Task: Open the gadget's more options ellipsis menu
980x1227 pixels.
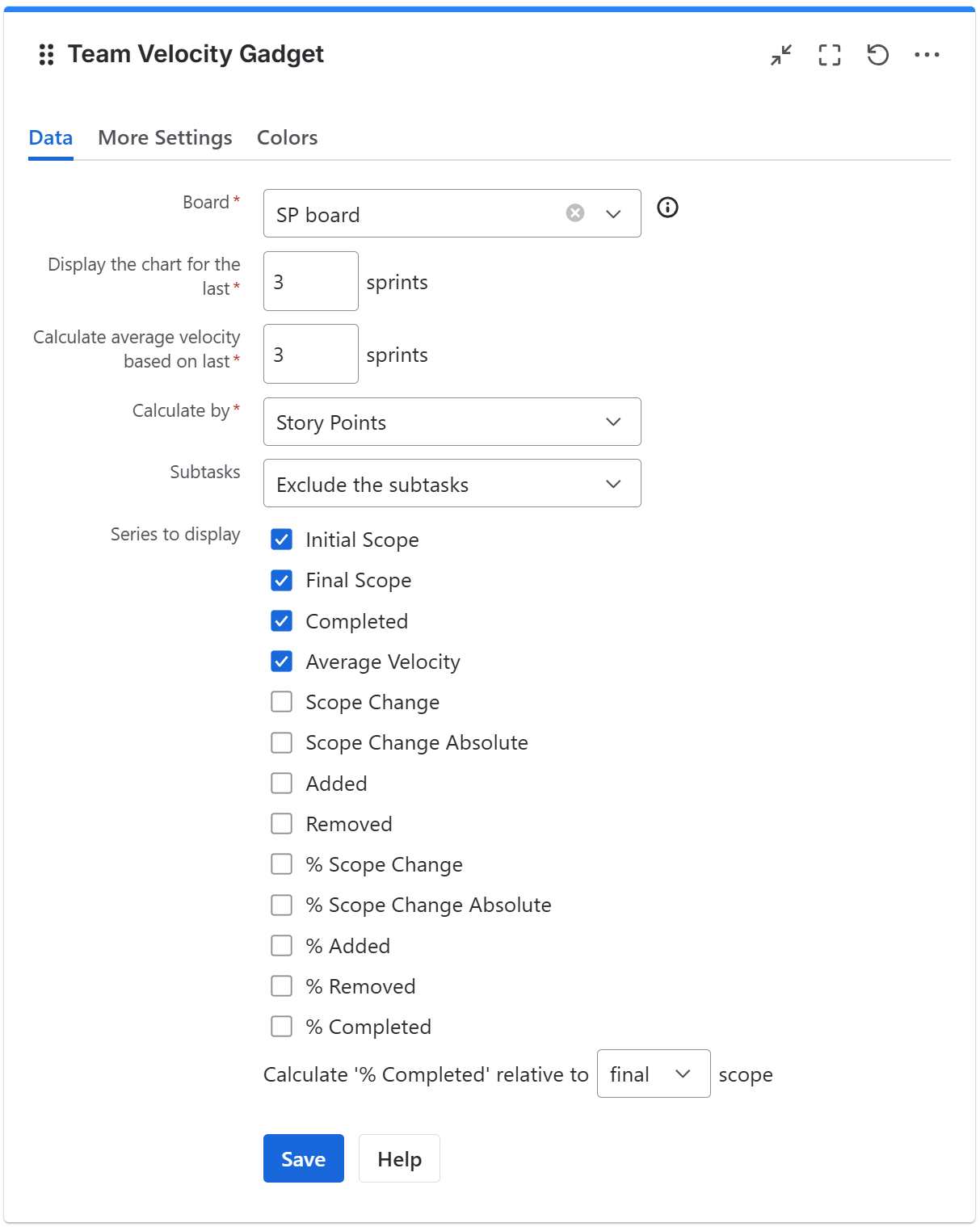Action: (x=927, y=54)
